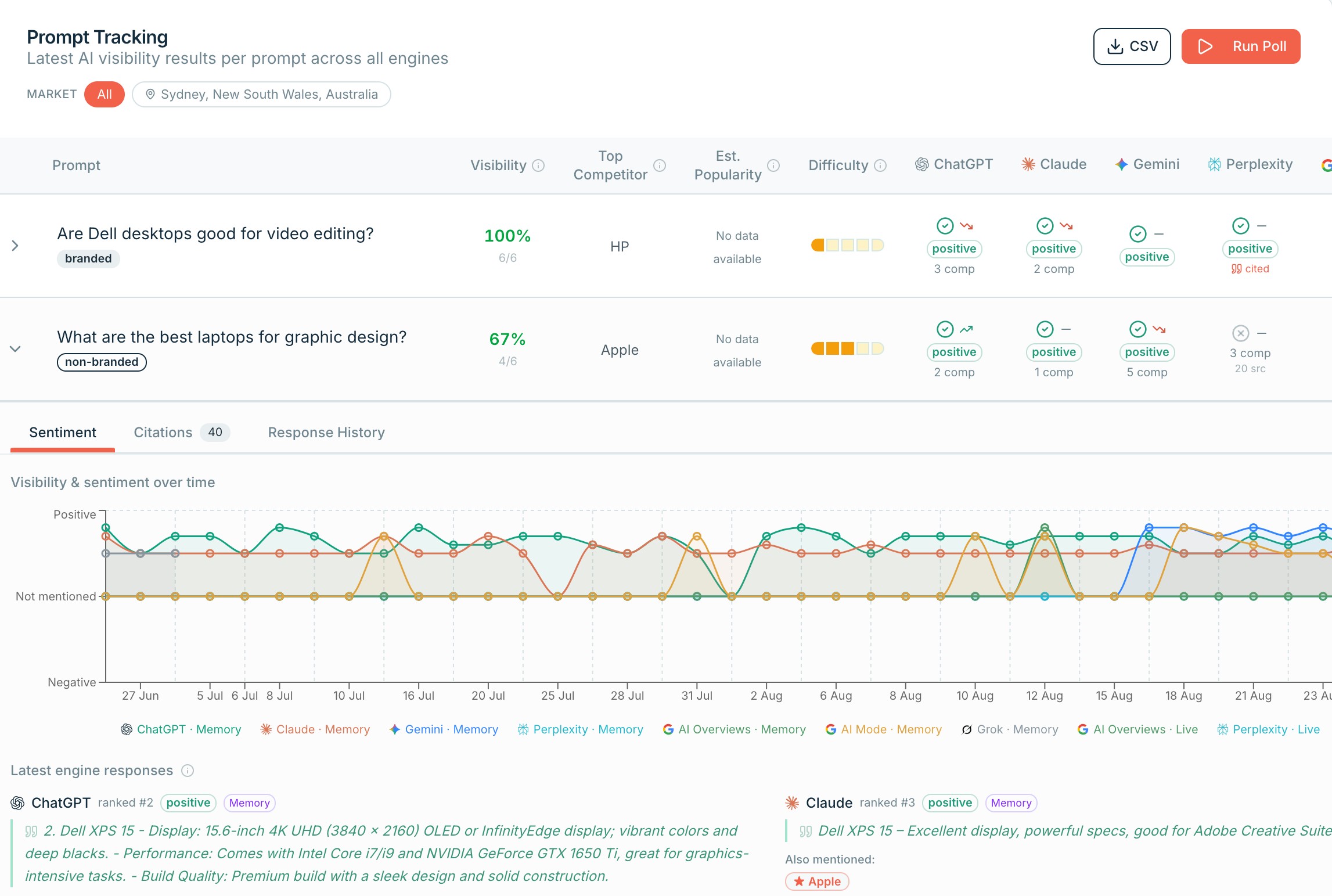The height and width of the screenshot is (896, 1332).
Task: Toggle Claude · Memory series in chart legend
Action: [x=315, y=729]
